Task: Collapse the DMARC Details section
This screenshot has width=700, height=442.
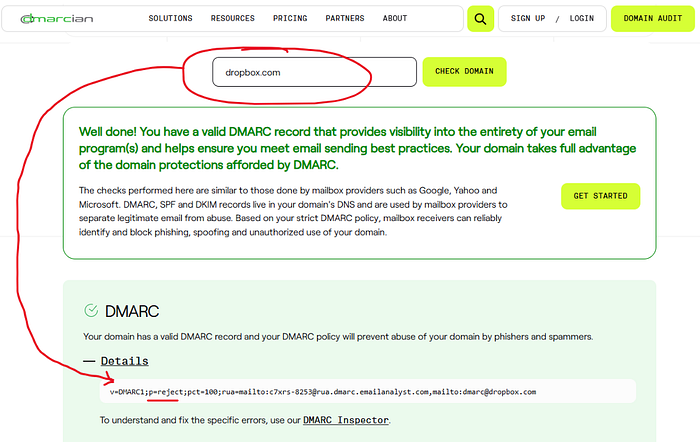Action: [x=116, y=361]
